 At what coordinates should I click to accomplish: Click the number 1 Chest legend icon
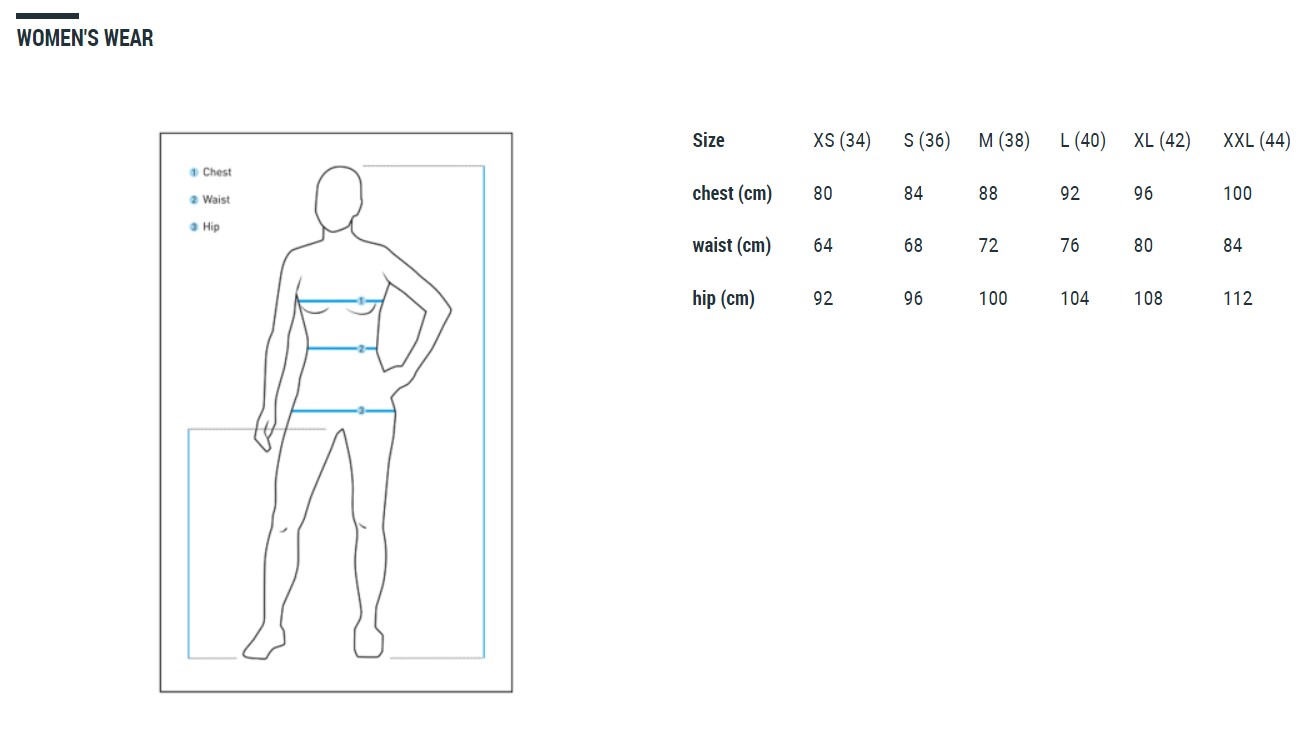(x=194, y=172)
